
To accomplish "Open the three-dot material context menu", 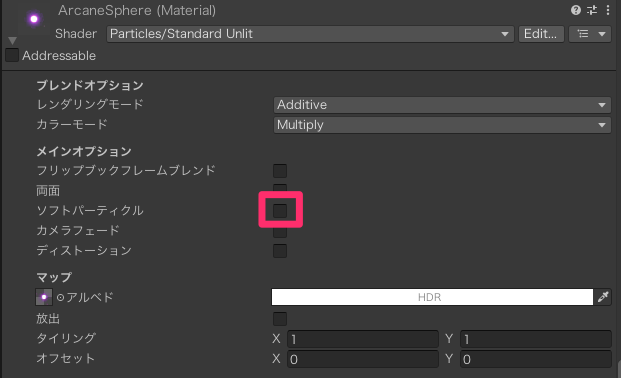I will [x=608, y=10].
